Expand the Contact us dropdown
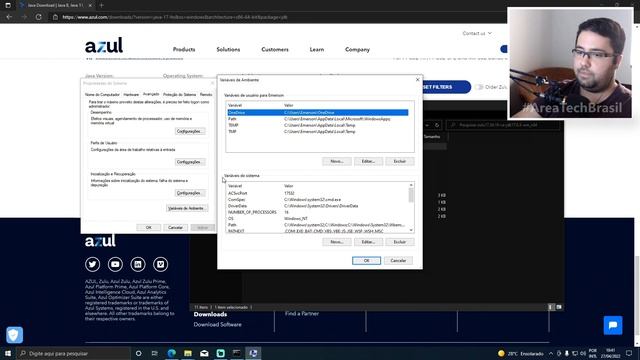 [x=477, y=33]
